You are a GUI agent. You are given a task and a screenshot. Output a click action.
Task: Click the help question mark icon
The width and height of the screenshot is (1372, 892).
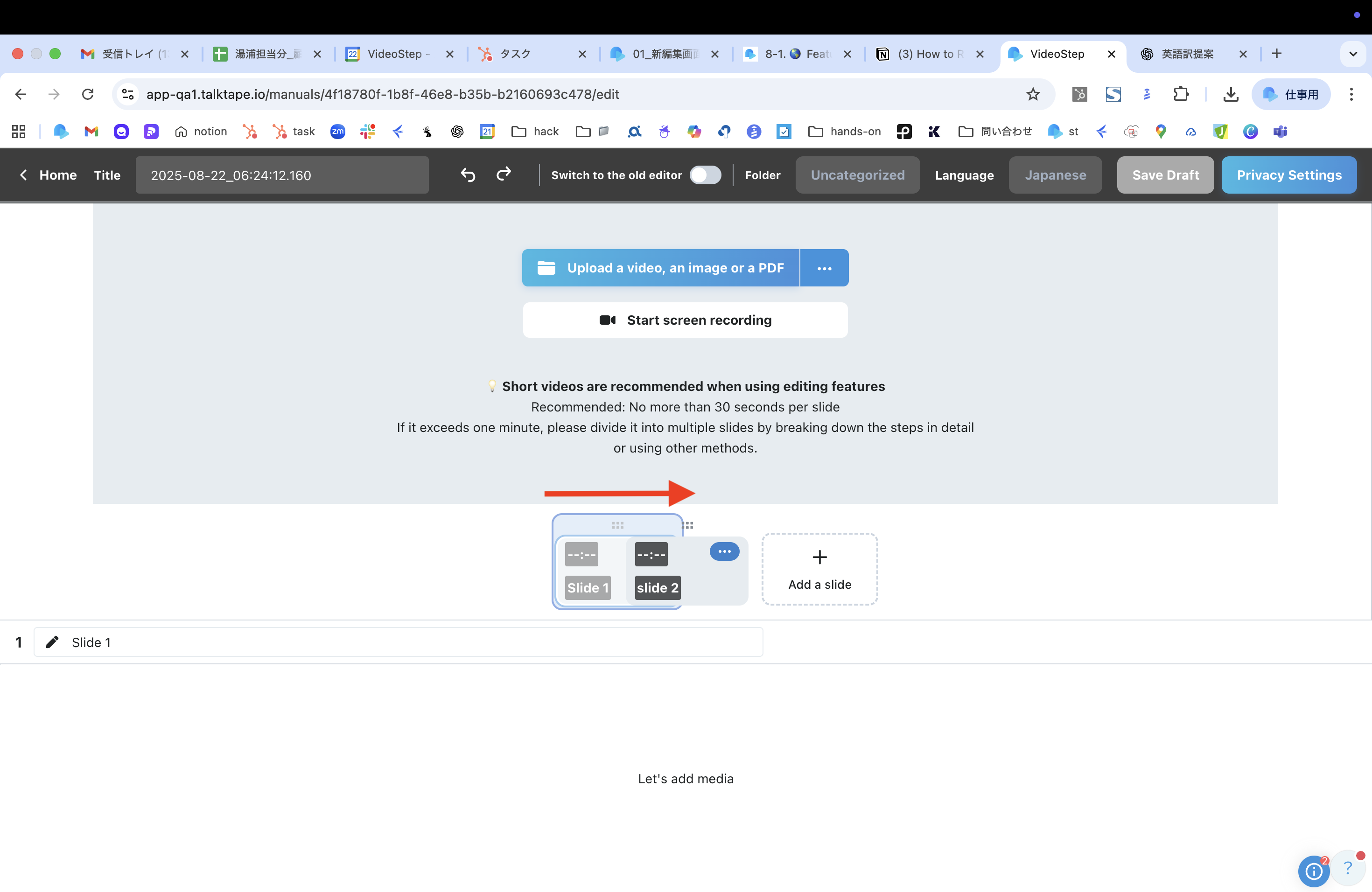1347,867
